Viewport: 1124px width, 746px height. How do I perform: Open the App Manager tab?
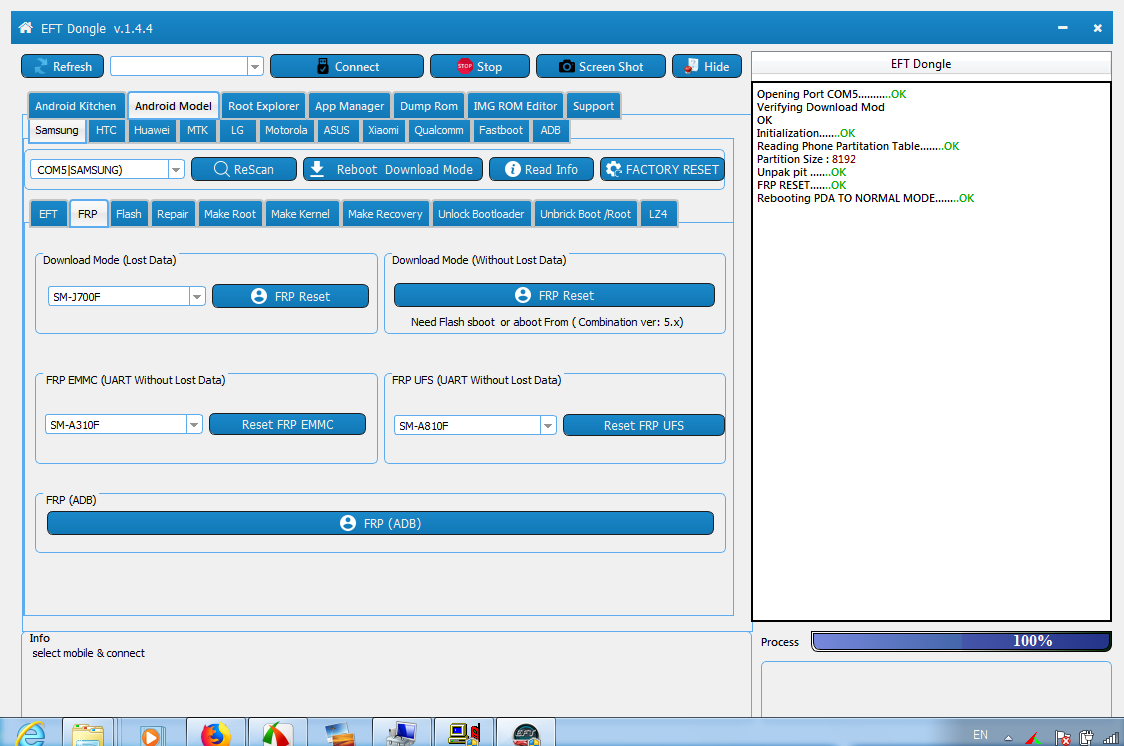click(x=350, y=106)
